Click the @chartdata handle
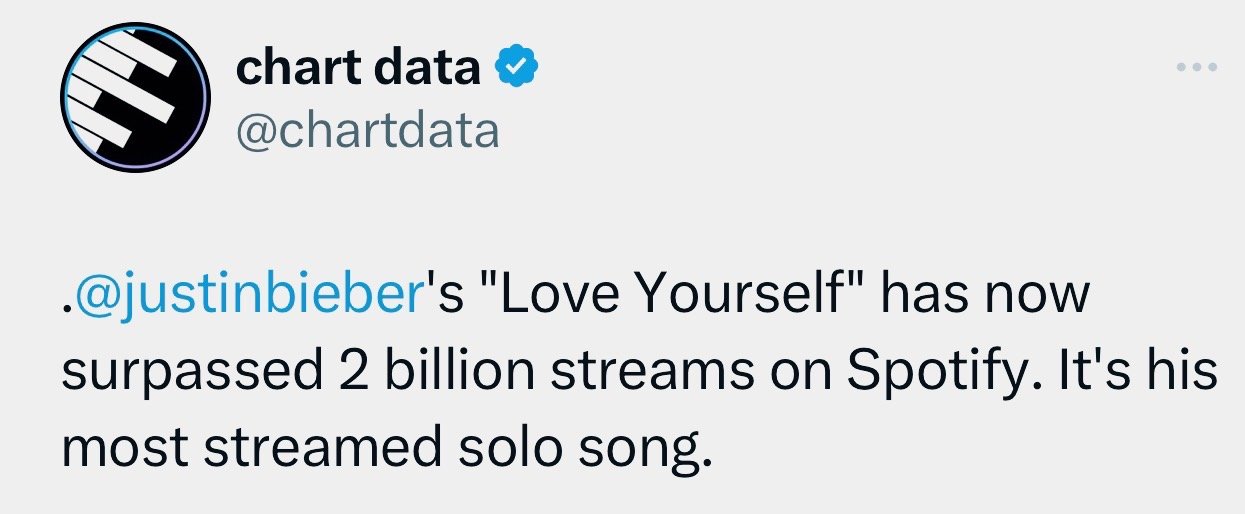The image size is (1245, 514). 367,131
